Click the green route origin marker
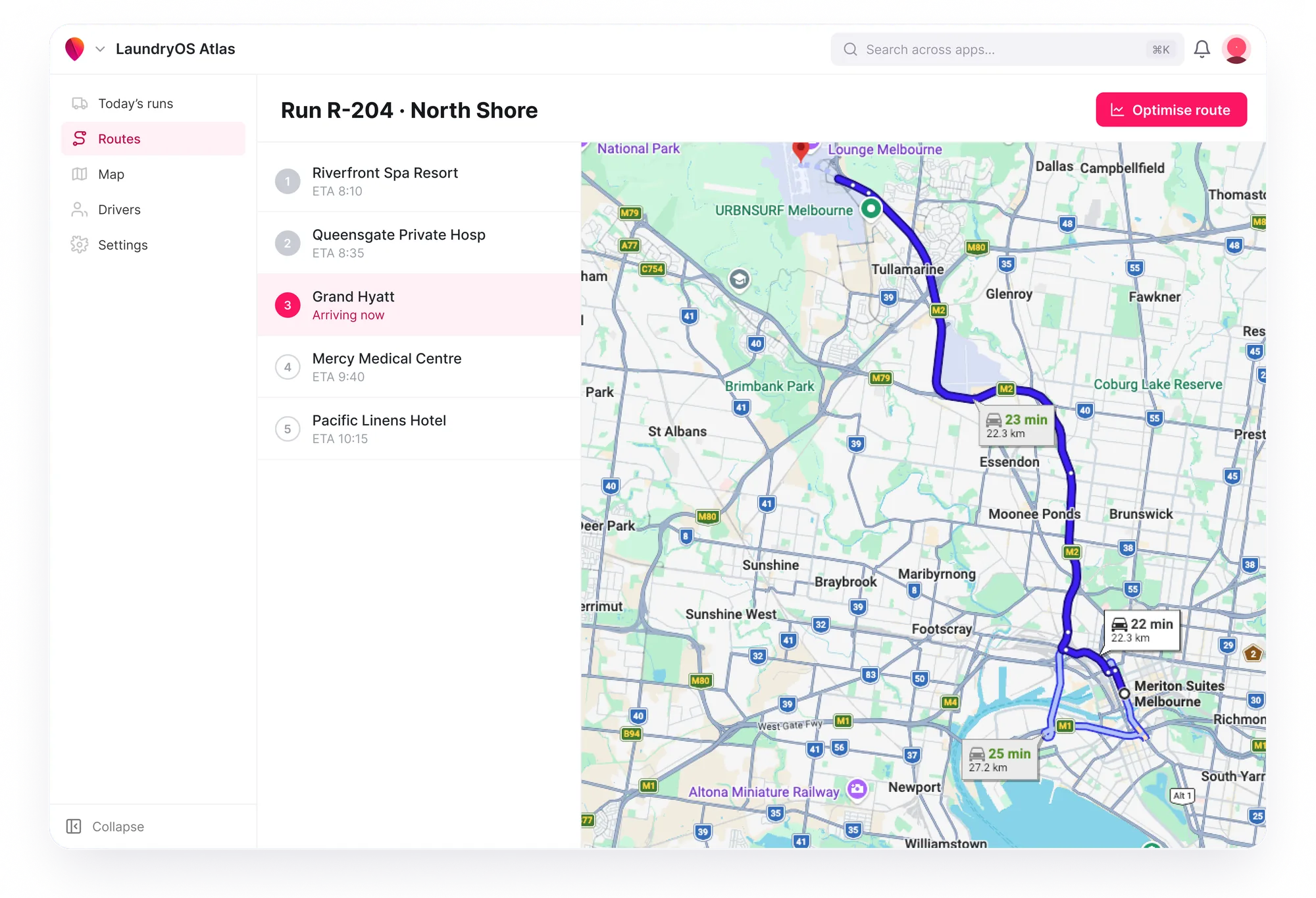Viewport: 1316px width, 898px height. [x=871, y=209]
